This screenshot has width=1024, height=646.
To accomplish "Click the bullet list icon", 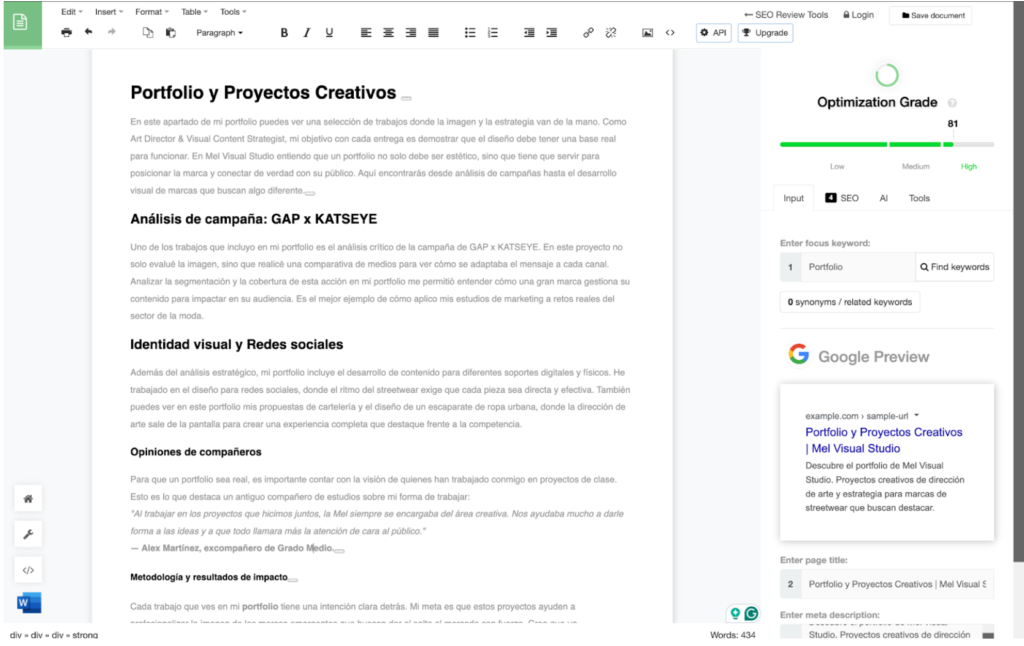I will point(470,33).
